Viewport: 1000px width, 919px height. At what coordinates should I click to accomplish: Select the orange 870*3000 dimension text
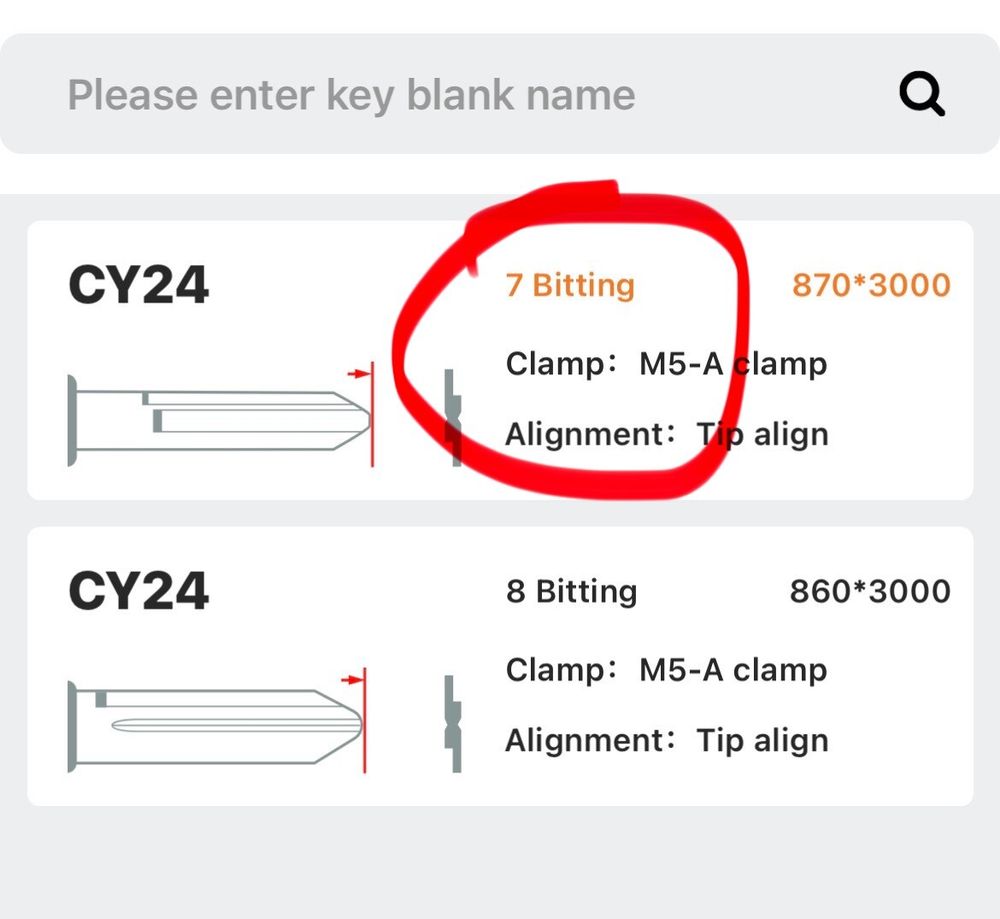(x=870, y=285)
